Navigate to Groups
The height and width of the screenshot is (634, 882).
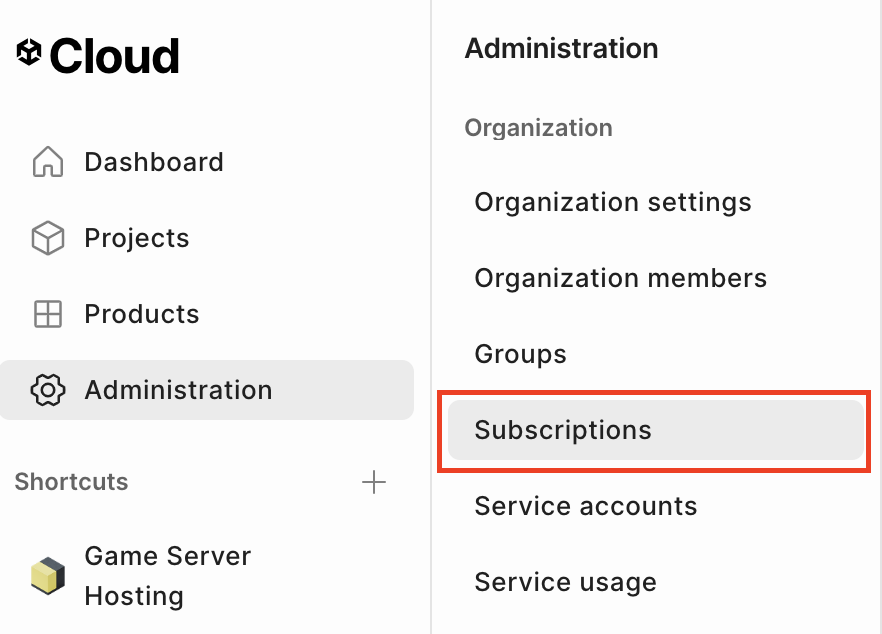(521, 354)
